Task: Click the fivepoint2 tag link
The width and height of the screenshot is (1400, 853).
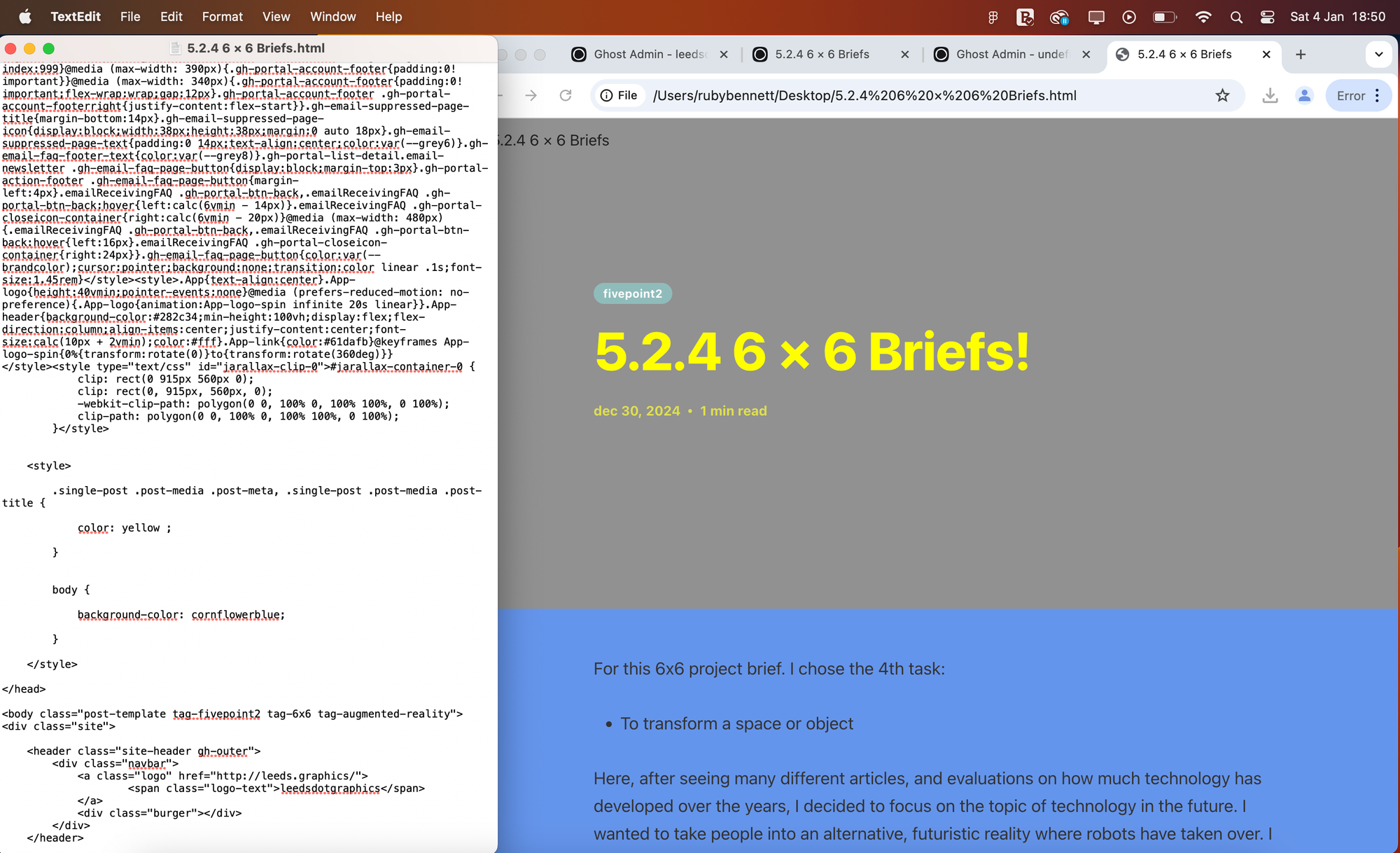Action: [x=632, y=293]
